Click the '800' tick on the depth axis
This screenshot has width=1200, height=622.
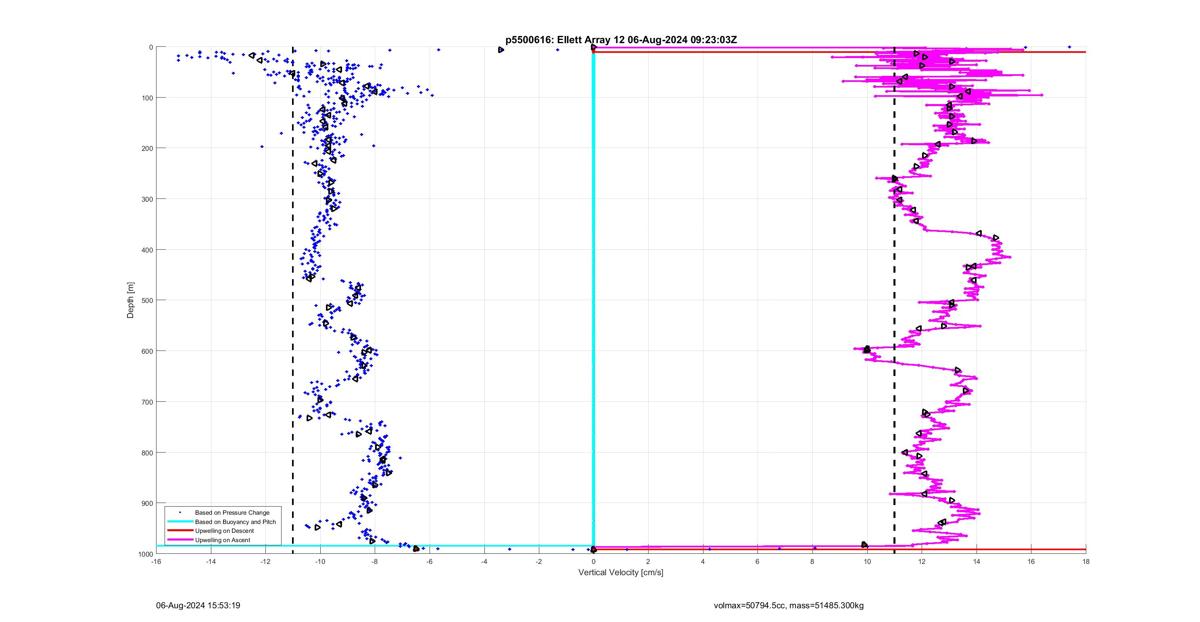(x=145, y=452)
